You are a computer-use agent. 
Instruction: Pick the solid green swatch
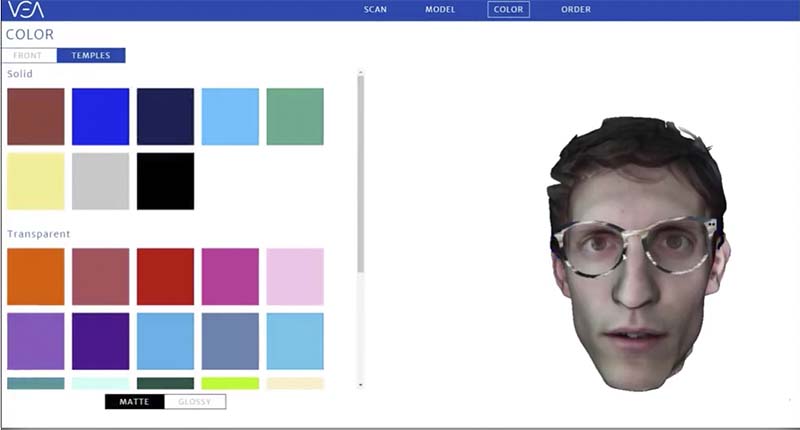295,117
